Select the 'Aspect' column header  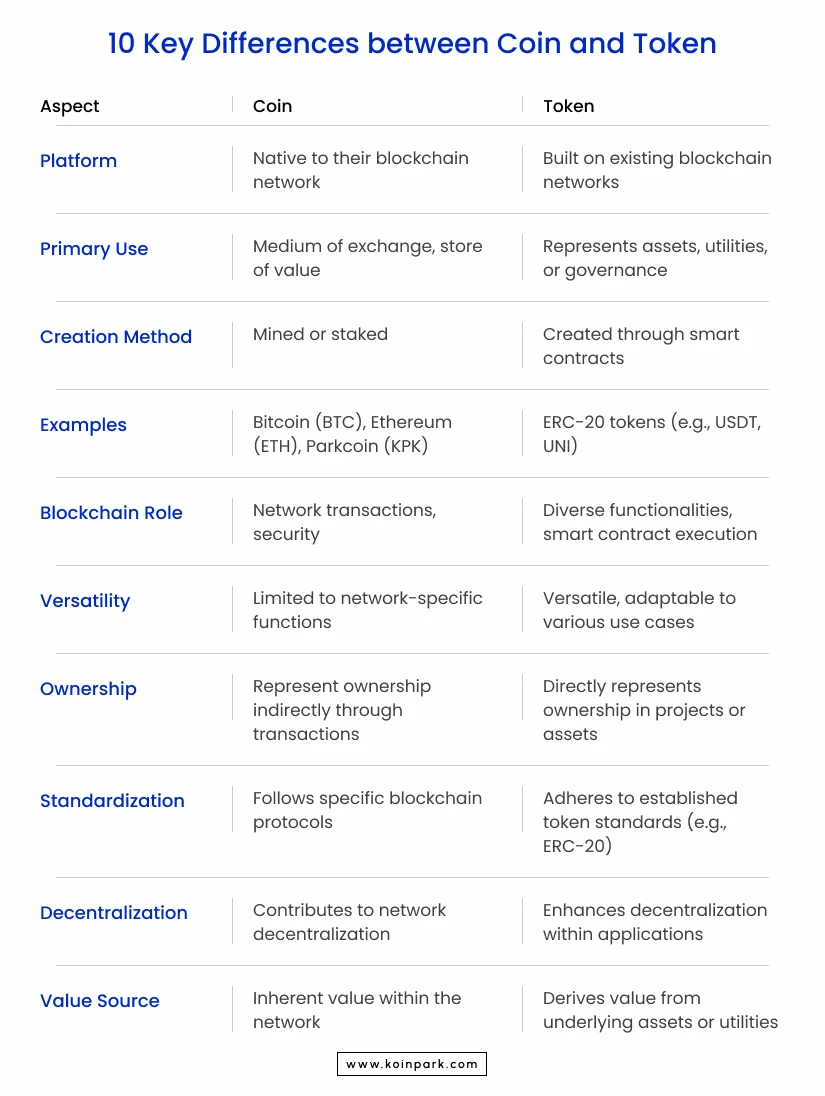(x=70, y=106)
